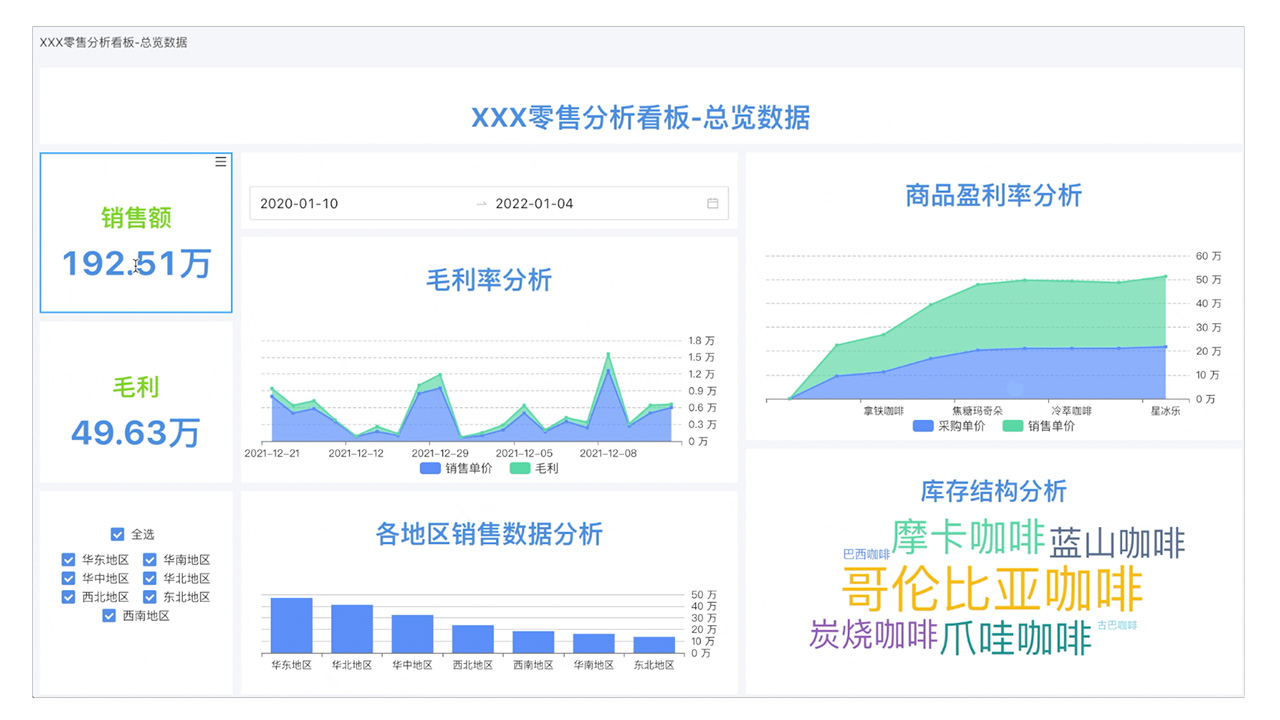1280x720 pixels.
Task: Uncheck the 西南地区 checkbox
Action: pyautogui.click(x=109, y=616)
